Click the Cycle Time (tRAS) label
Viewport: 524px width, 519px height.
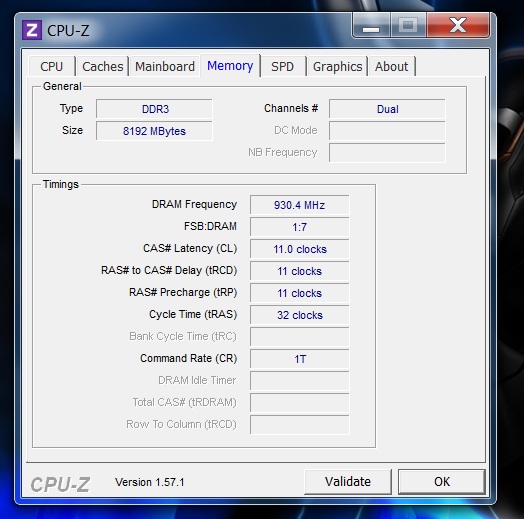[193, 314]
